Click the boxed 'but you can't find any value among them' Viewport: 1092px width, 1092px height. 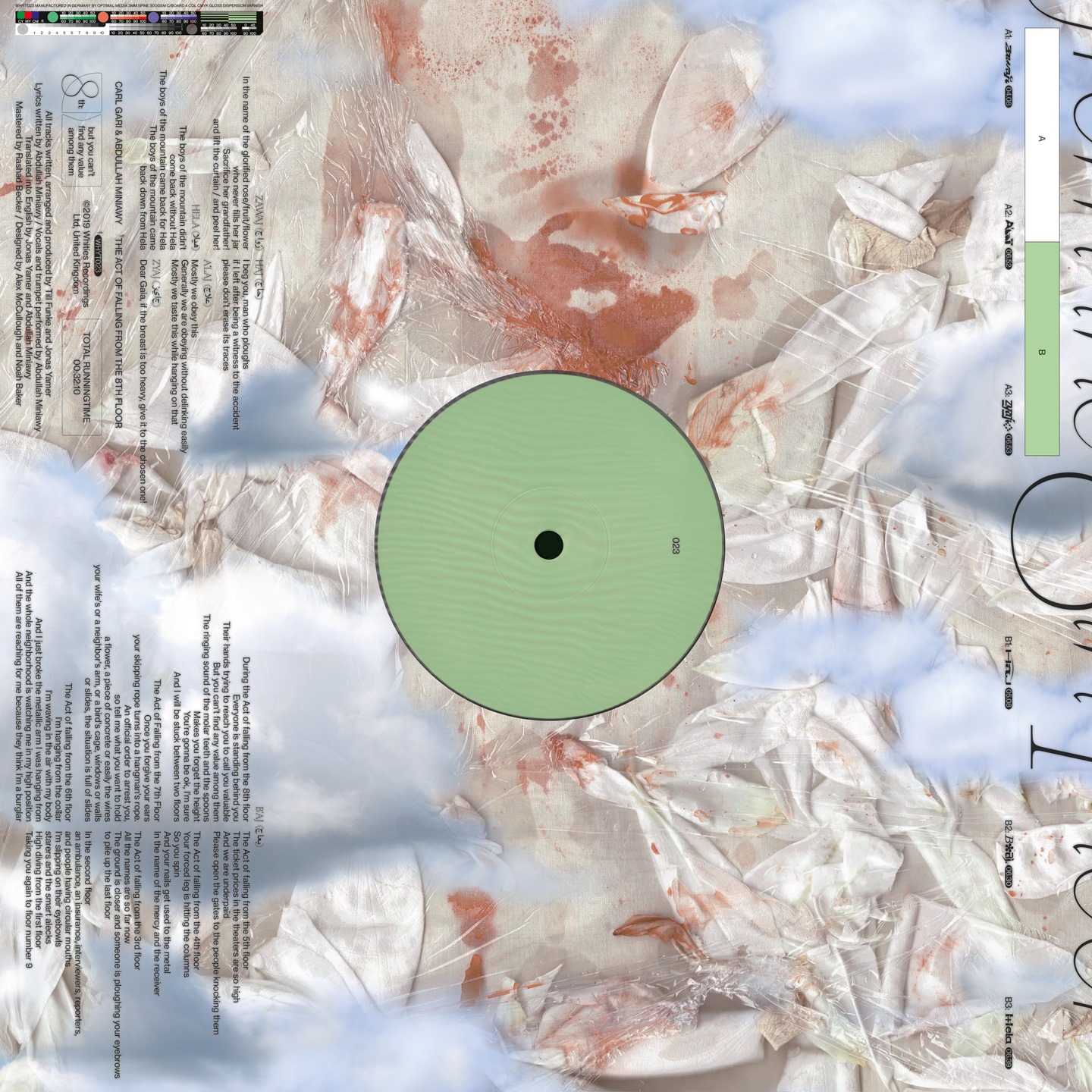coord(82,151)
